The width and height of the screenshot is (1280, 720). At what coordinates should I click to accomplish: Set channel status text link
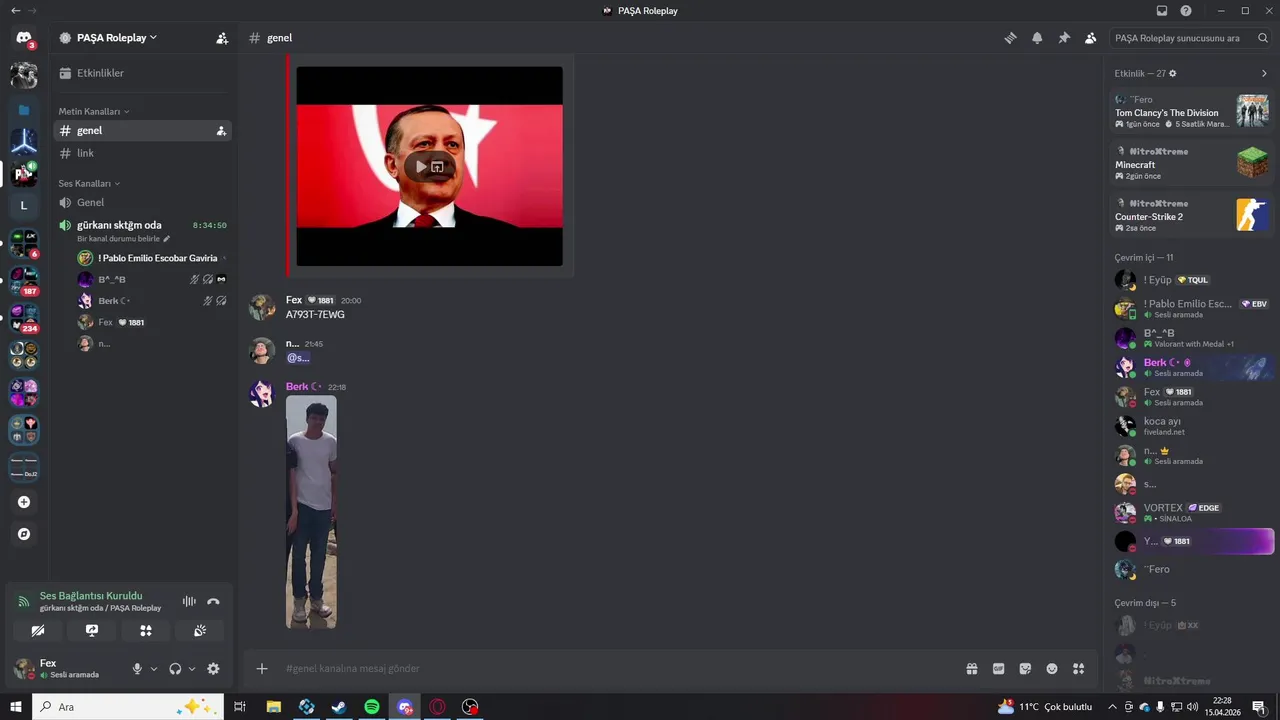pos(124,239)
